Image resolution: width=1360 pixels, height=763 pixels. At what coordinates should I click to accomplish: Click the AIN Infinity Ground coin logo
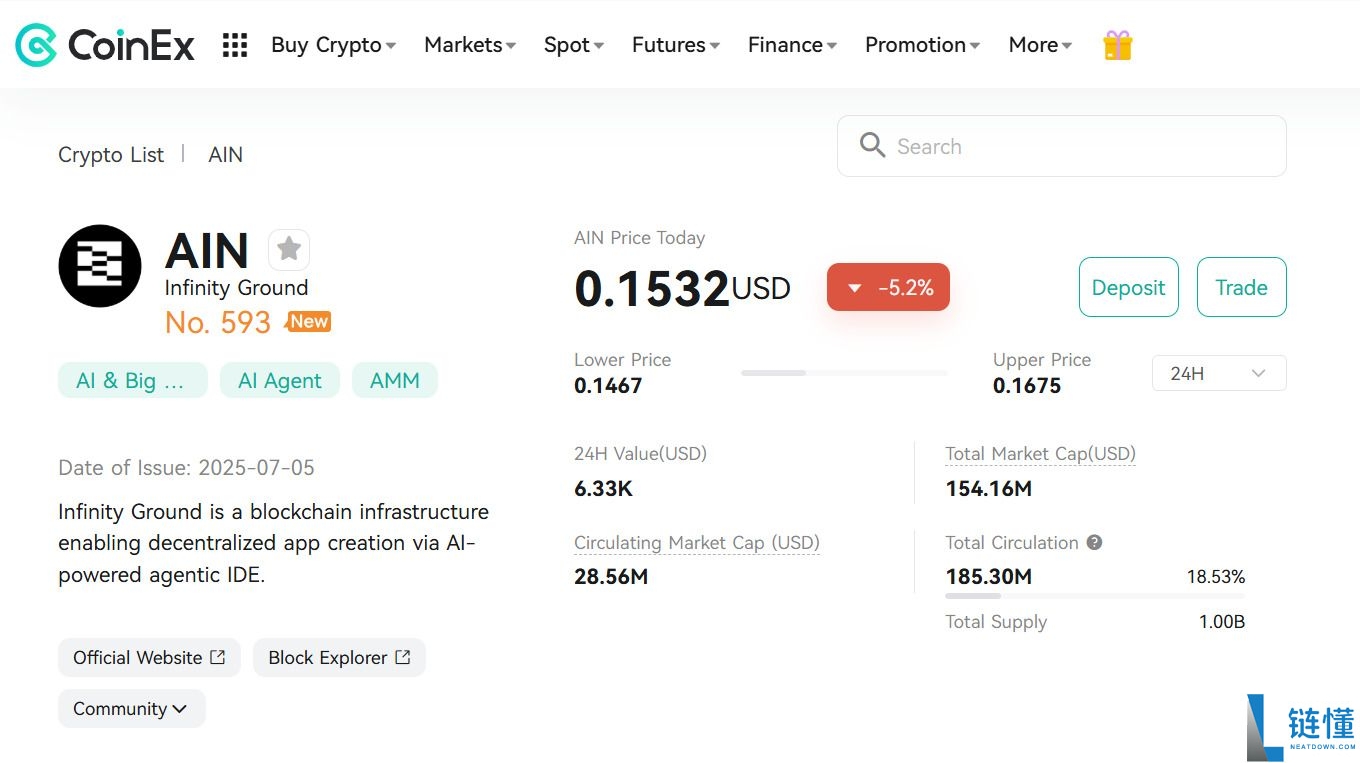coord(100,266)
